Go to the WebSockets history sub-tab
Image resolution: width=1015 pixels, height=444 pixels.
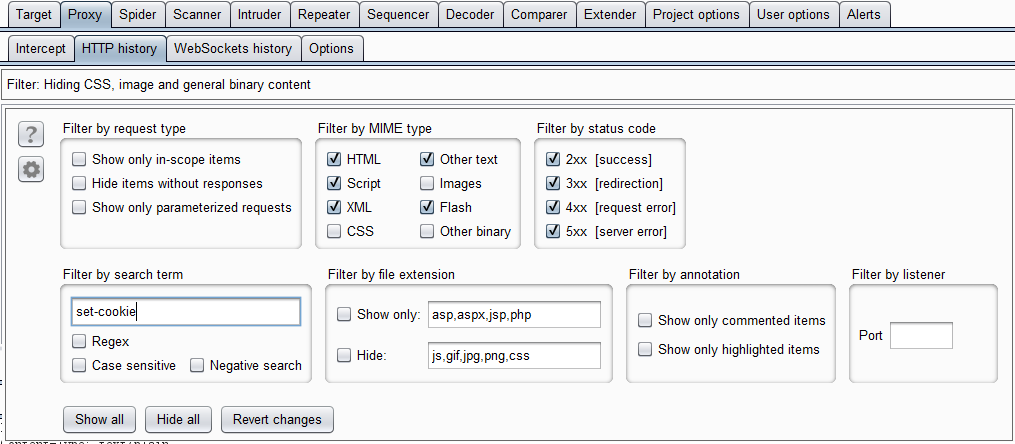pos(232,48)
